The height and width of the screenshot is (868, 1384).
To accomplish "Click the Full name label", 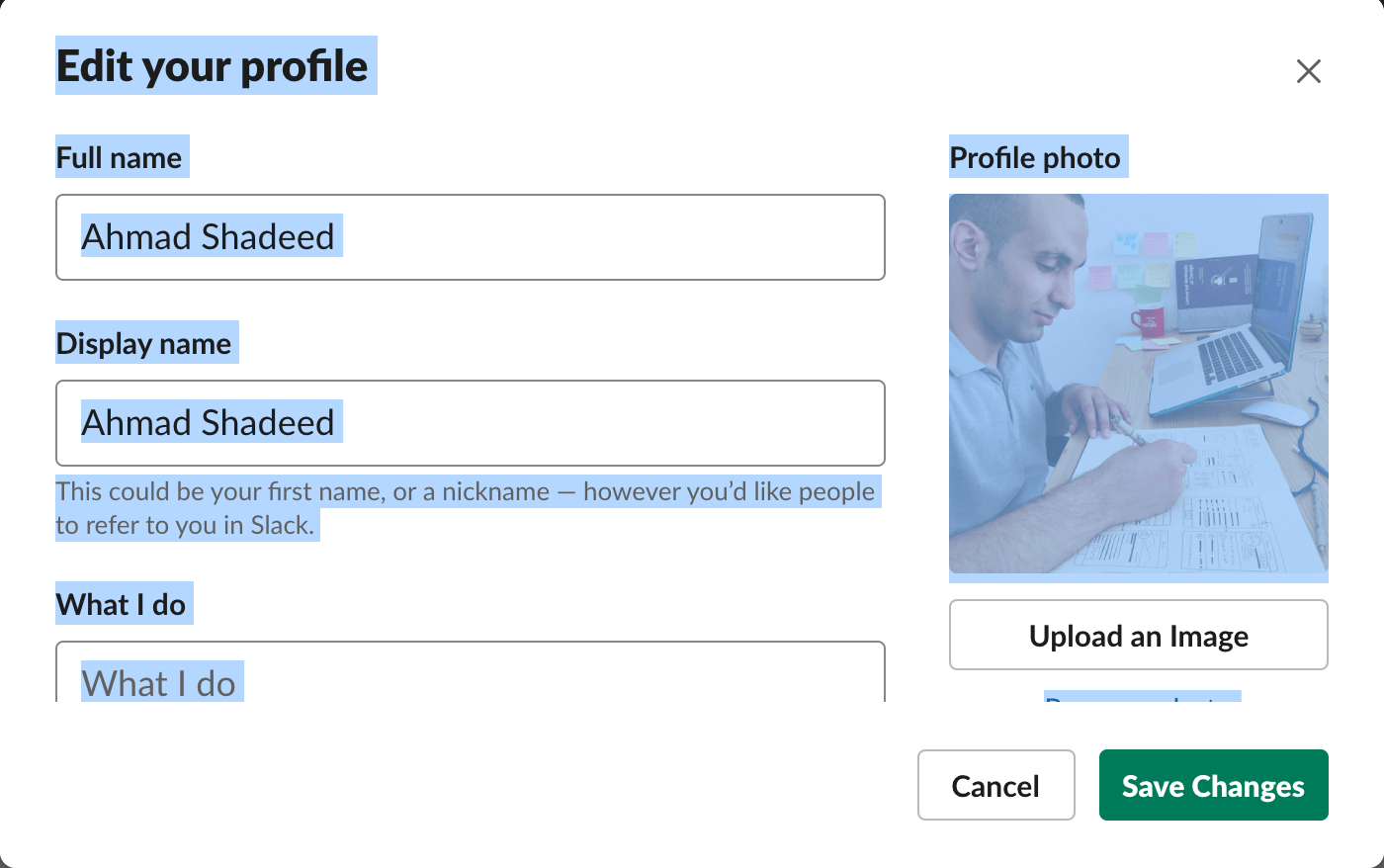I will tap(119, 158).
